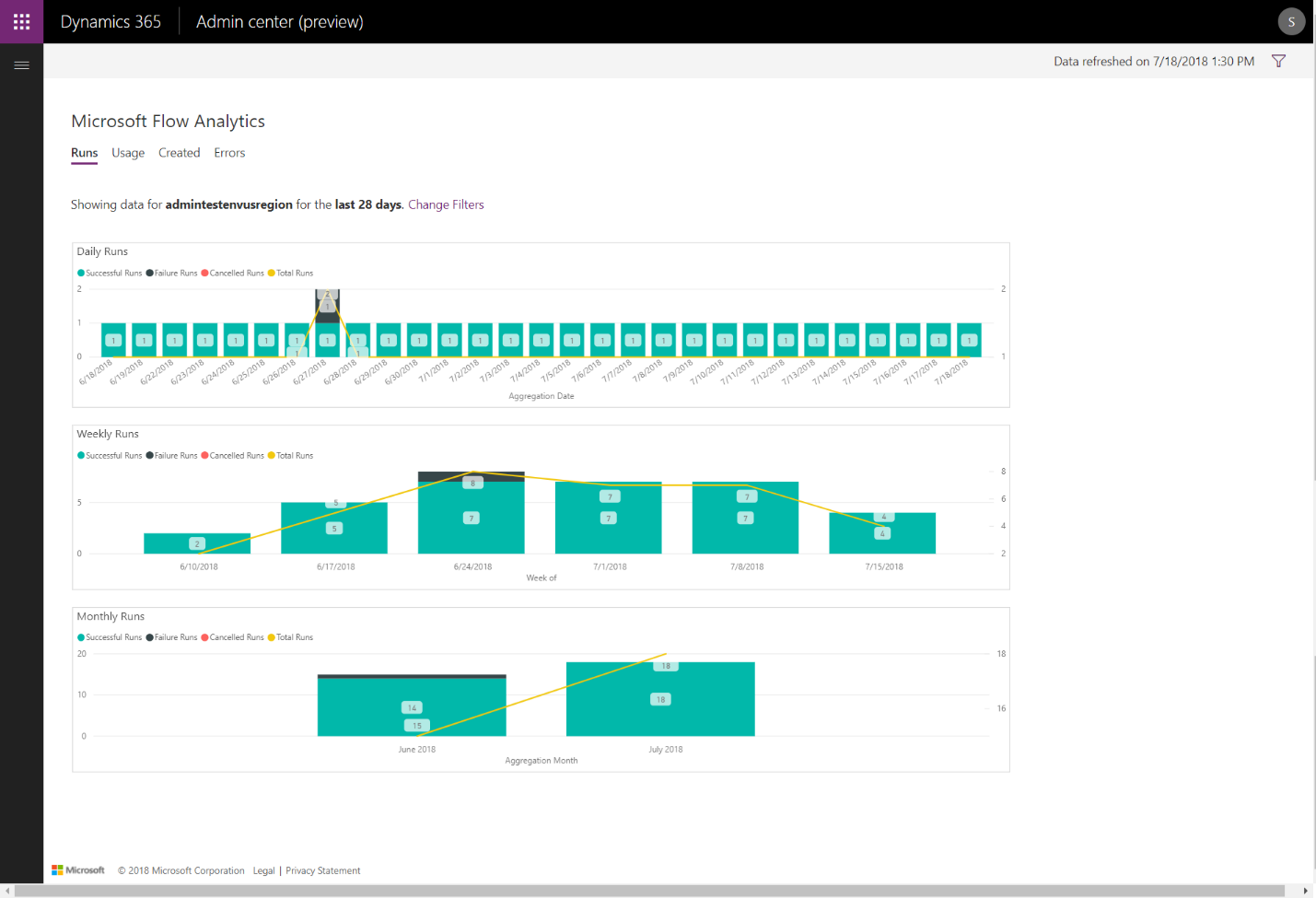Viewport: 1316px width, 898px height.
Task: Expand the hamburger navigation menu
Action: click(x=21, y=64)
